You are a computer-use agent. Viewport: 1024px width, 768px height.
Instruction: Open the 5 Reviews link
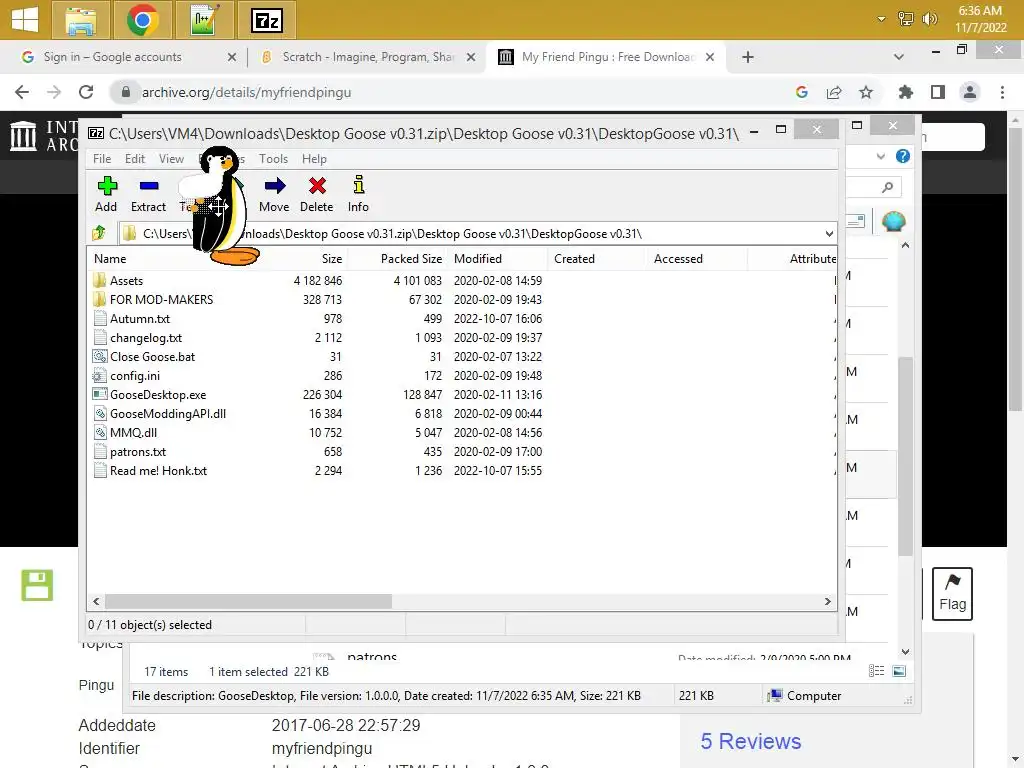click(751, 741)
